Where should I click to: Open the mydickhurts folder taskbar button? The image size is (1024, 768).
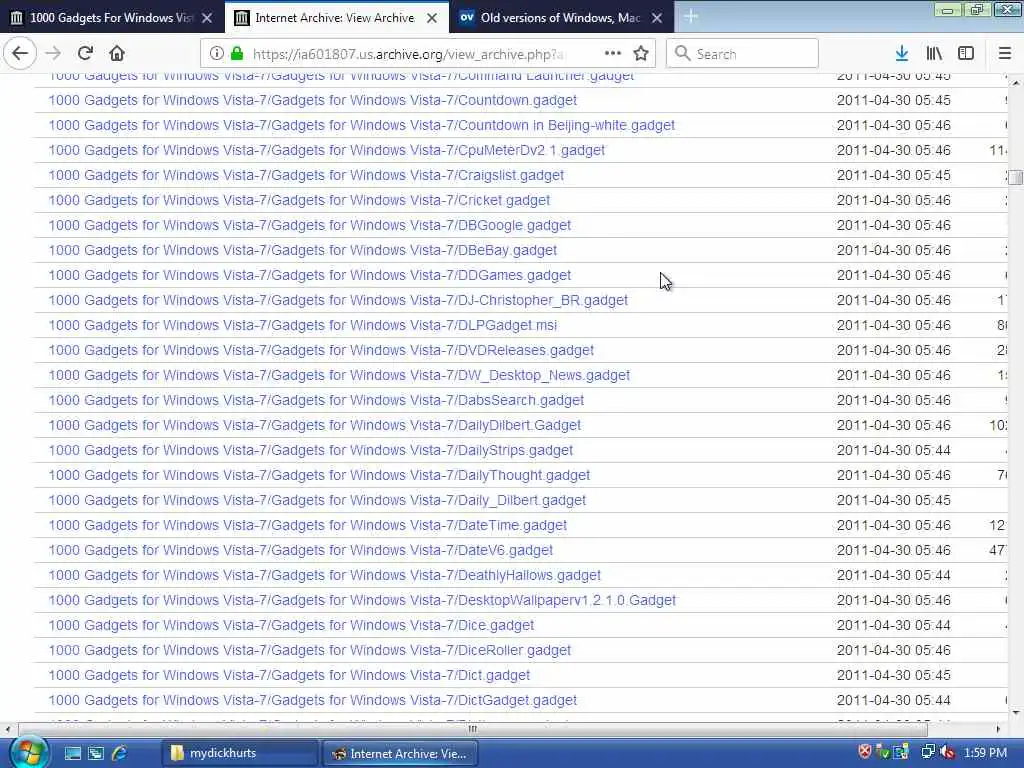coord(240,753)
